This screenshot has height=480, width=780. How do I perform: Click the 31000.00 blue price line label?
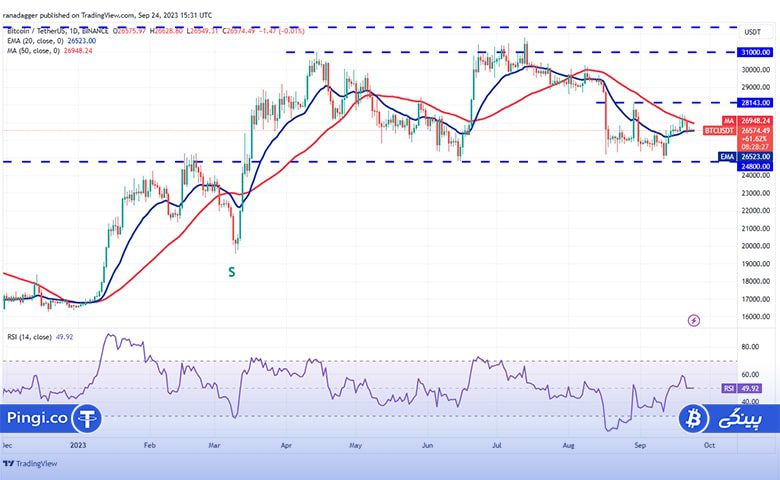click(x=755, y=52)
